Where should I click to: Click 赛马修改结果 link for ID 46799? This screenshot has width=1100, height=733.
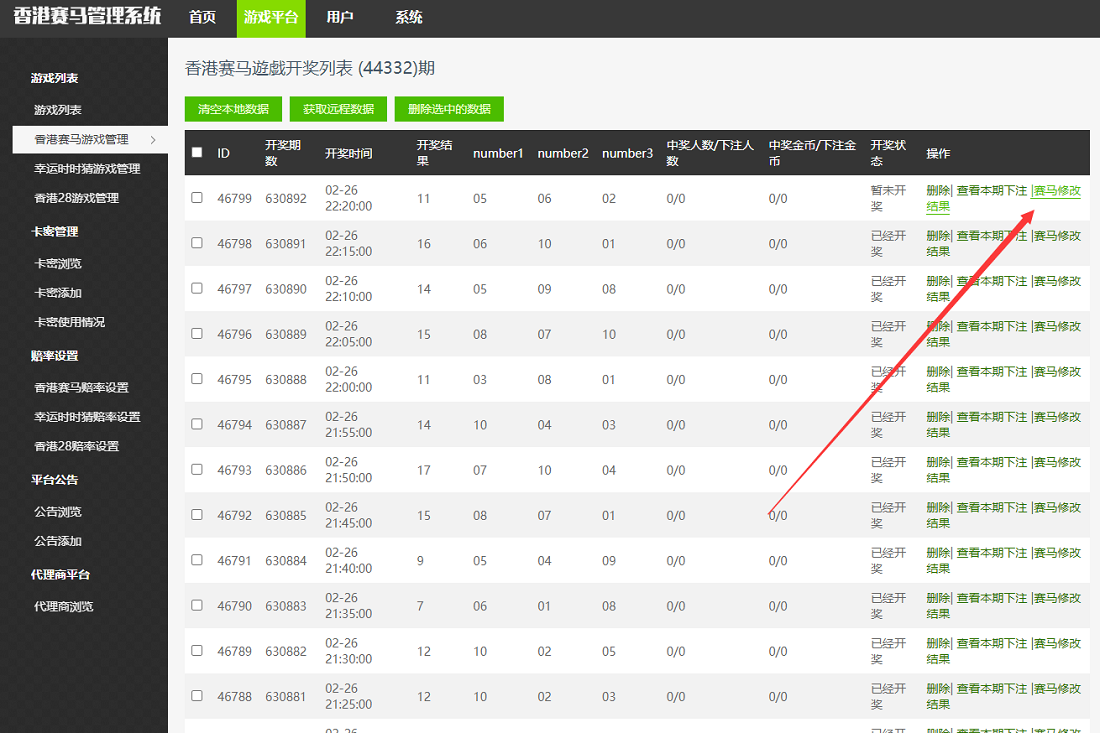[1056, 191]
